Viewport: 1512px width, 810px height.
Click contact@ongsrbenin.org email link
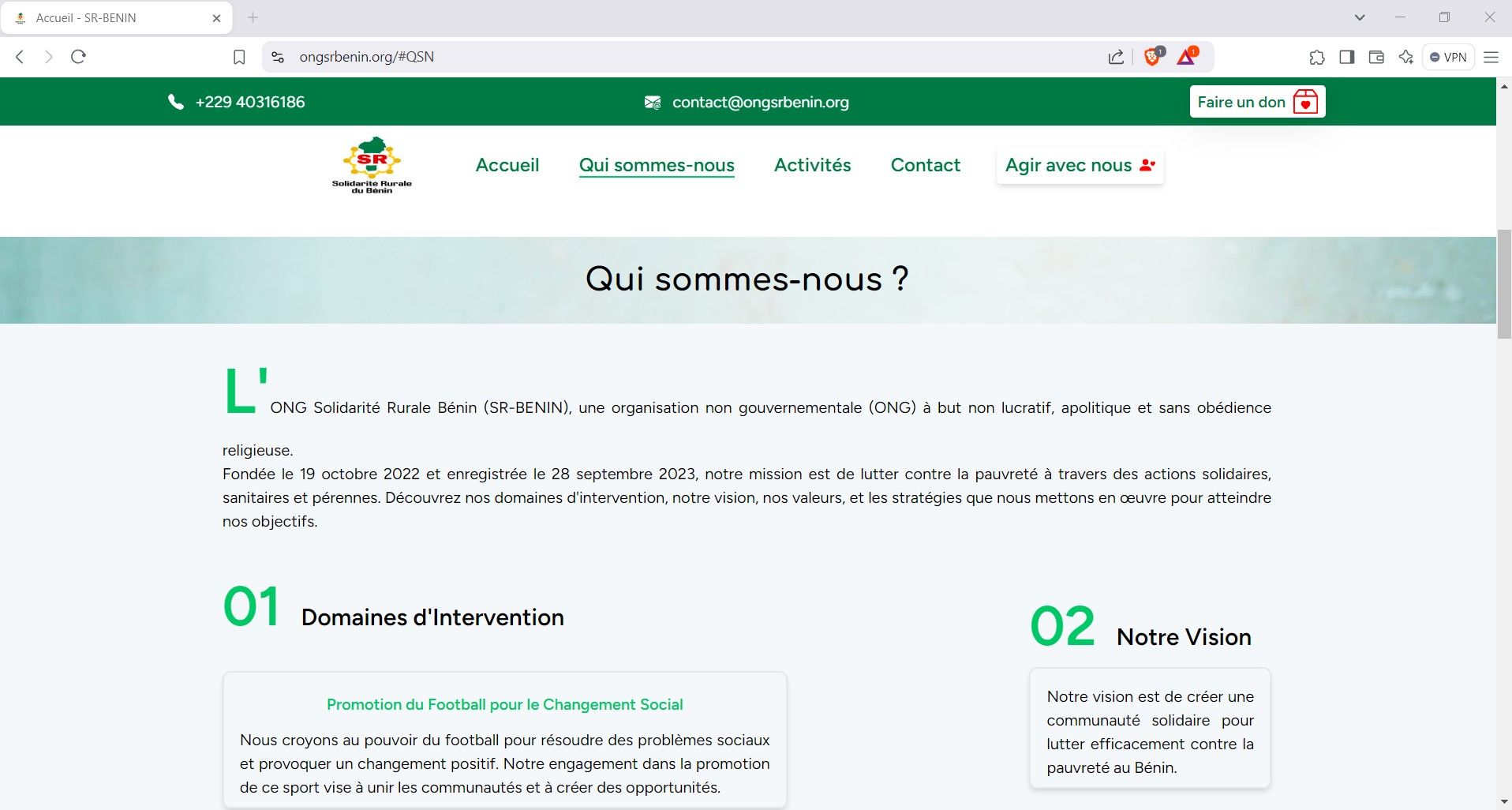coord(761,102)
